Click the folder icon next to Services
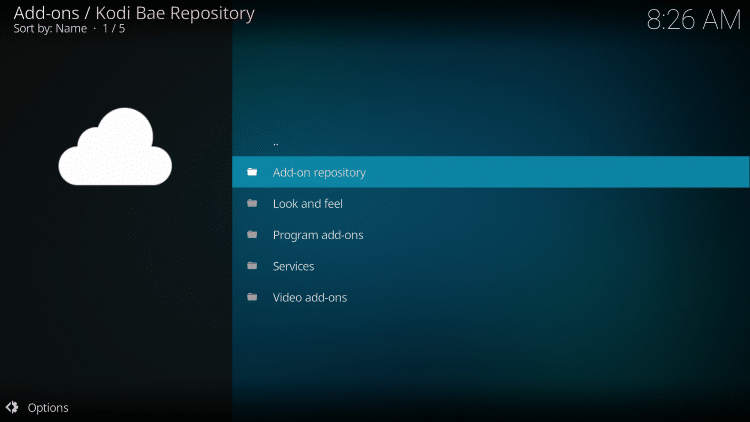The height and width of the screenshot is (422, 750). pos(252,266)
